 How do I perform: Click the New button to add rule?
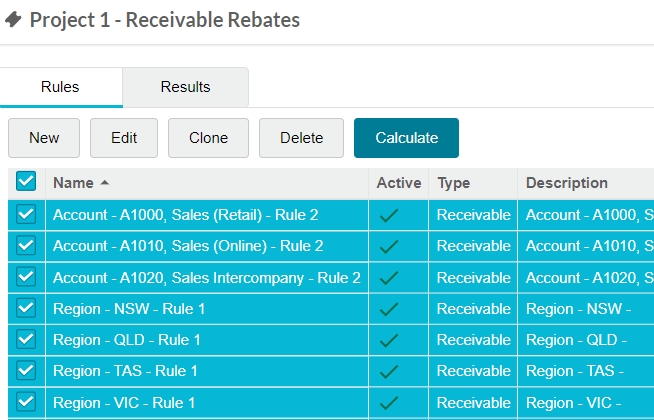coord(44,138)
